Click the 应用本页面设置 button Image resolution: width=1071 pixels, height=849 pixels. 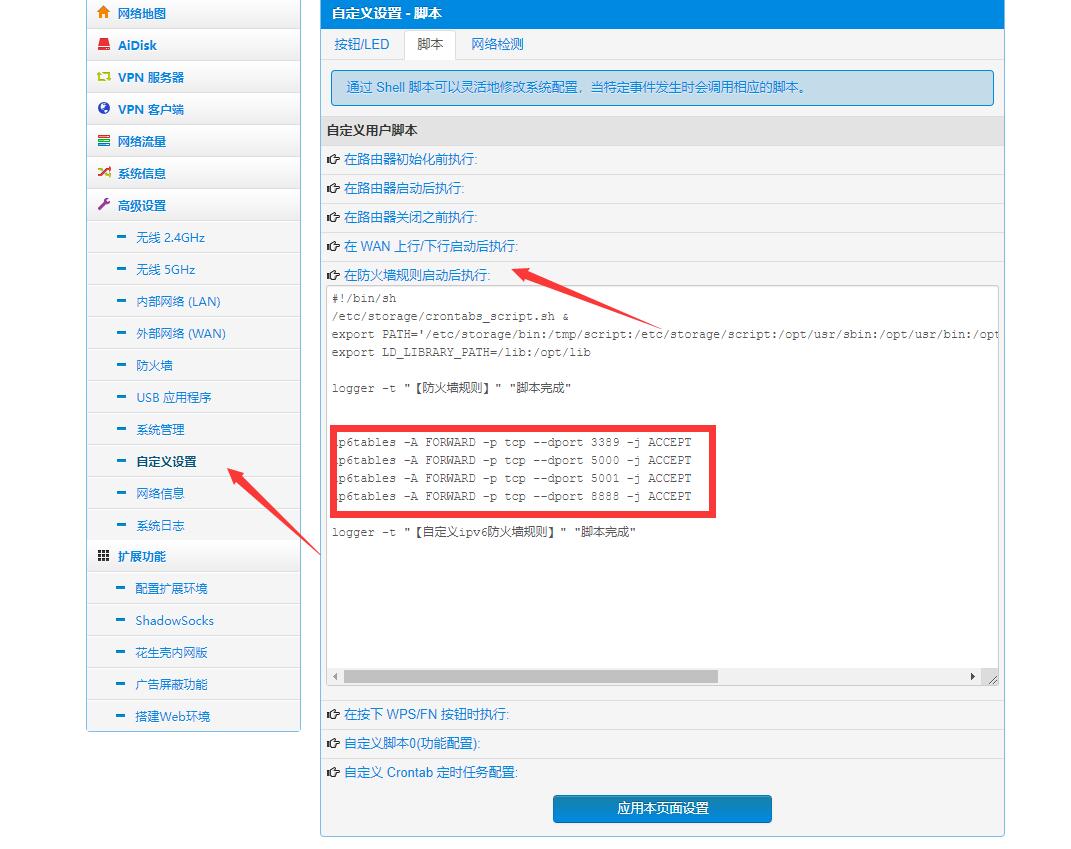tap(662, 808)
